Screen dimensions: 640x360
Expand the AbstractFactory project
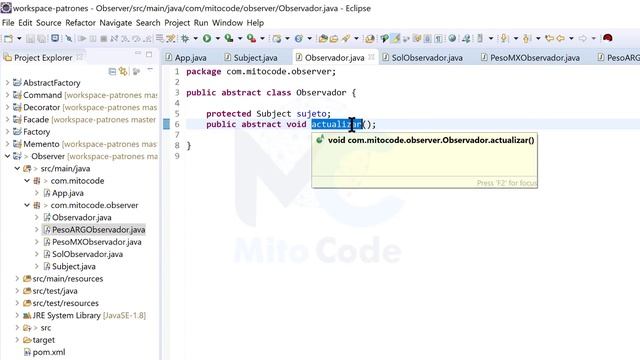click(7, 82)
